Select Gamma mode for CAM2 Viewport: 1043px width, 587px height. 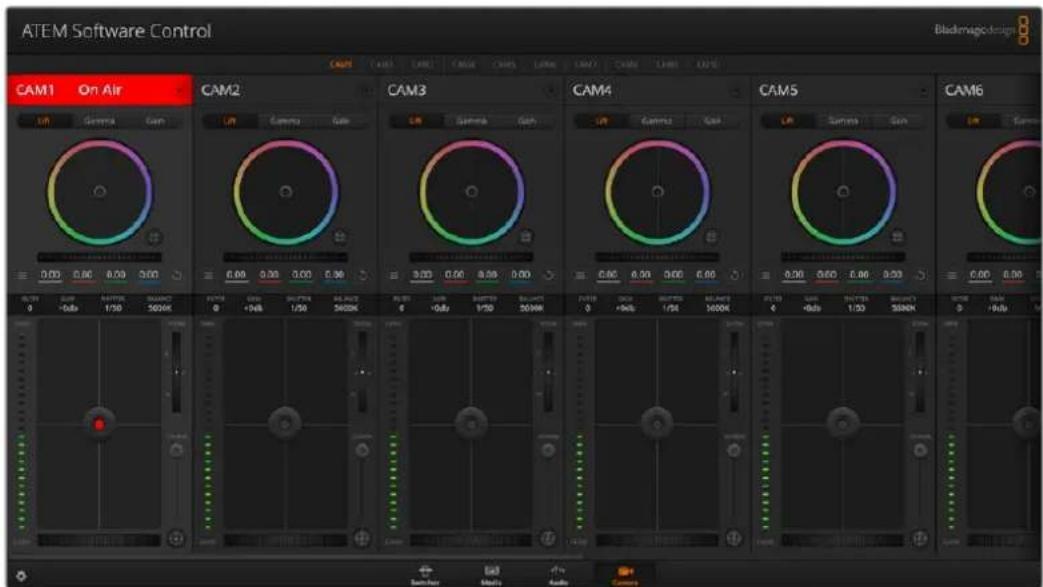(x=285, y=121)
